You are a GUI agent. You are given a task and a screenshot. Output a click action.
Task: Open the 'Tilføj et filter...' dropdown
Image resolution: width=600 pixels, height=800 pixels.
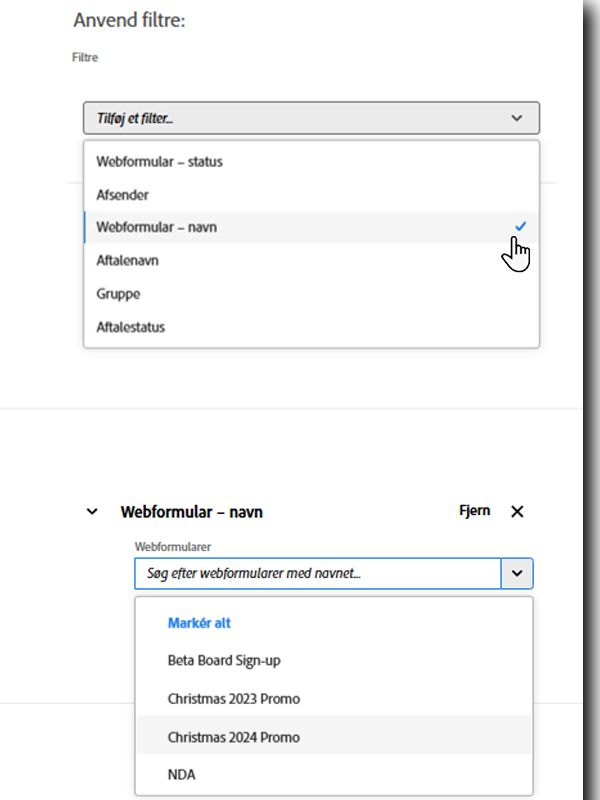coord(311,118)
